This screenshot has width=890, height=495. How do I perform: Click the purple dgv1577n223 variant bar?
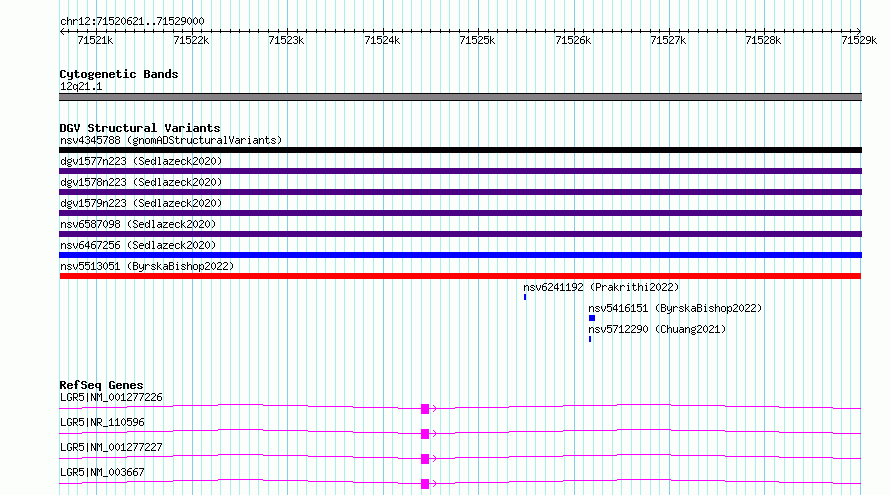point(460,171)
